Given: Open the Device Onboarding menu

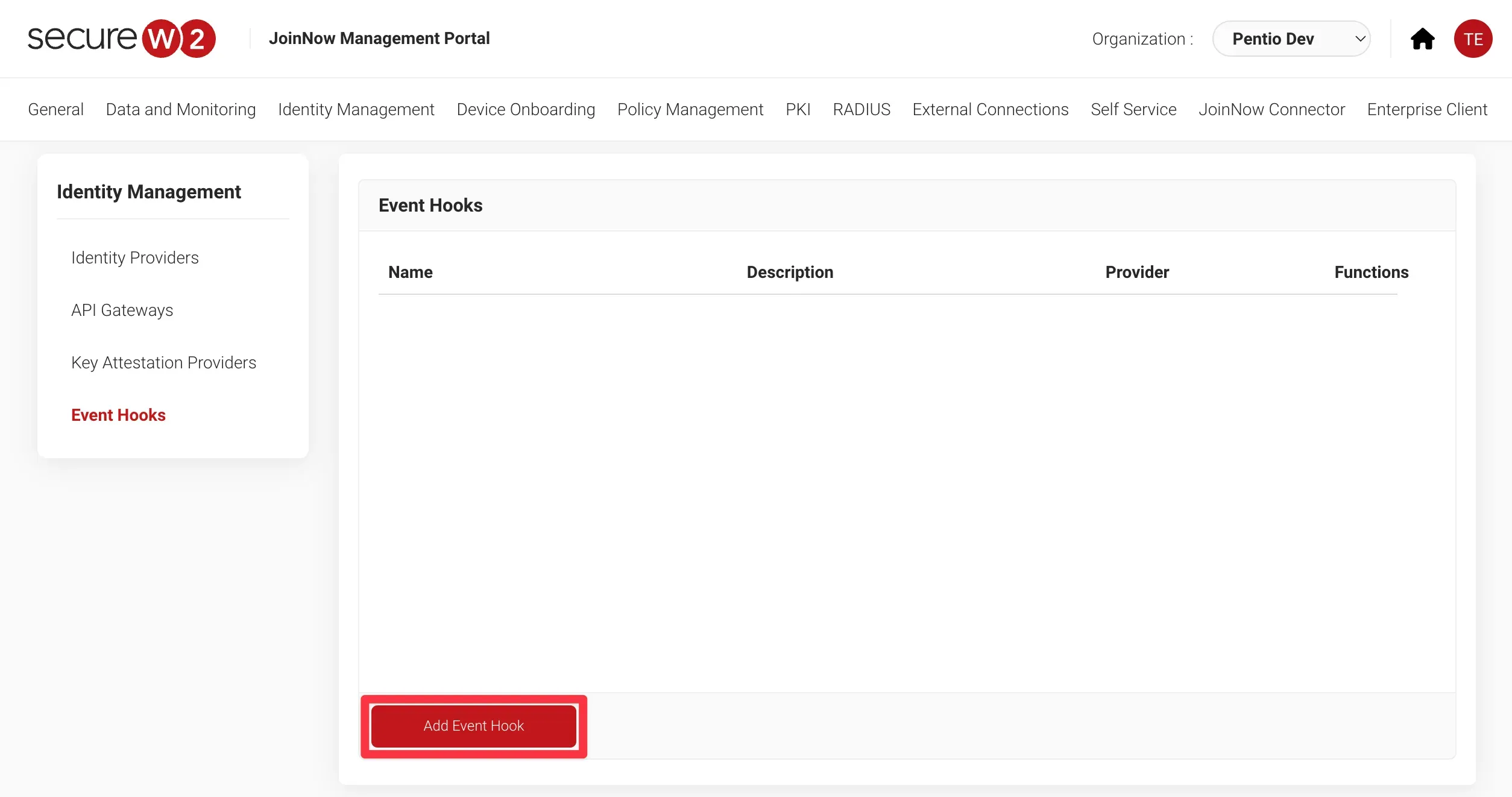Looking at the screenshot, I should [x=525, y=110].
